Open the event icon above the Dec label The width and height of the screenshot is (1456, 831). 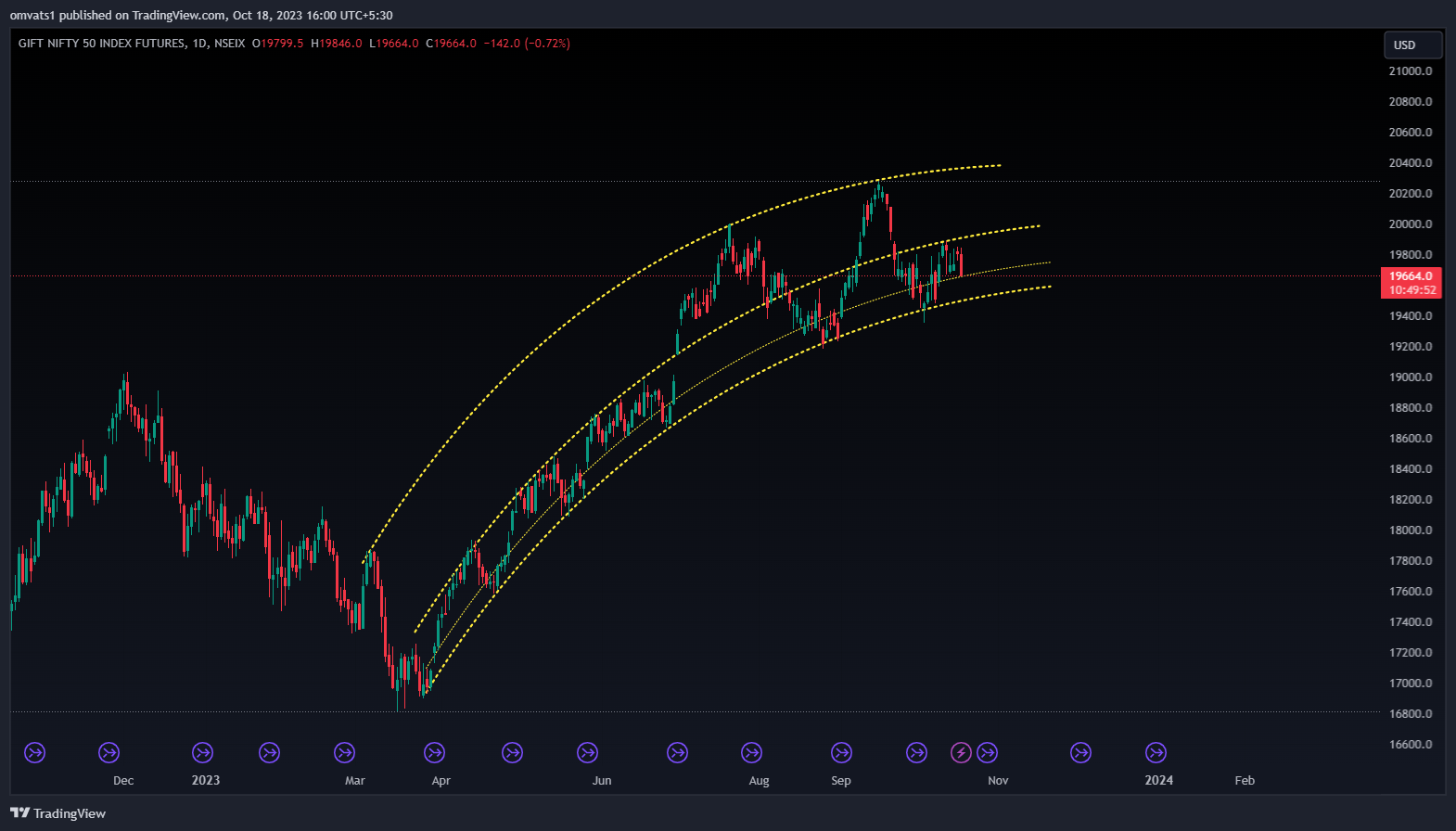coord(109,753)
